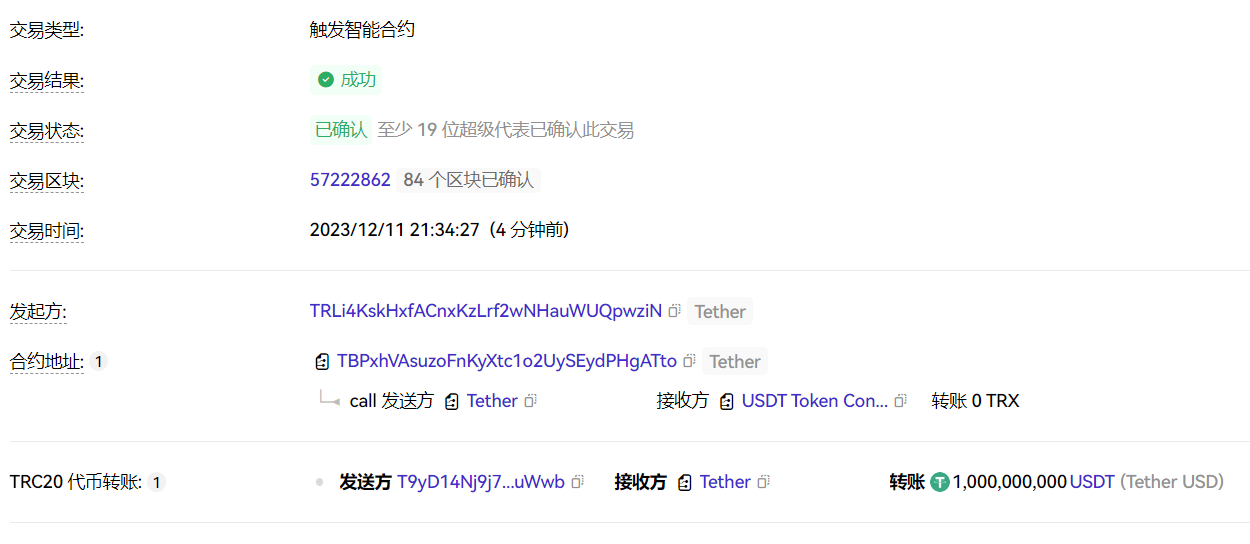
Task: Copy the contract address TBPxhVAsuzo…gATto
Action: 690,361
